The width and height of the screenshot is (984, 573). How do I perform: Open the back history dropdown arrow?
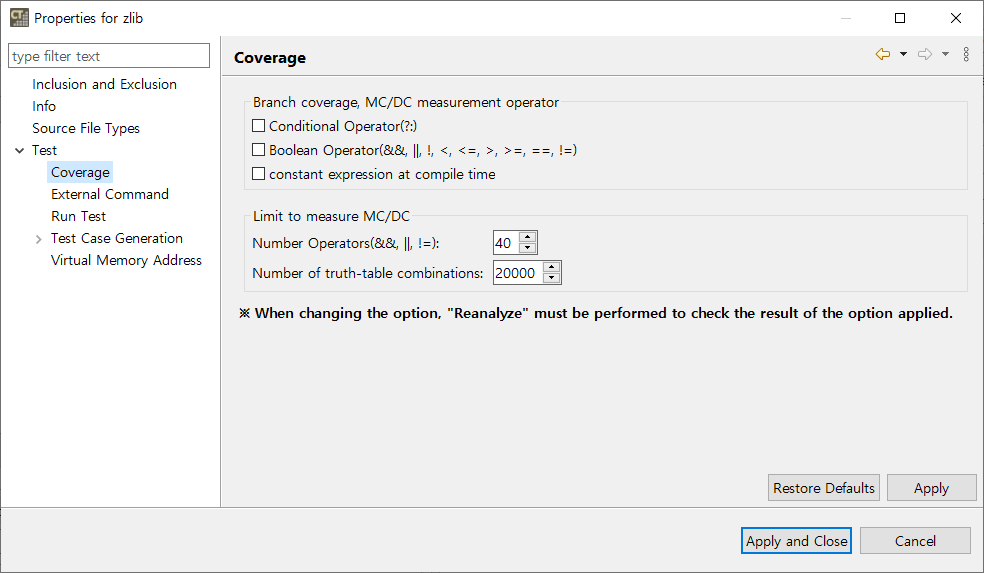(903, 55)
